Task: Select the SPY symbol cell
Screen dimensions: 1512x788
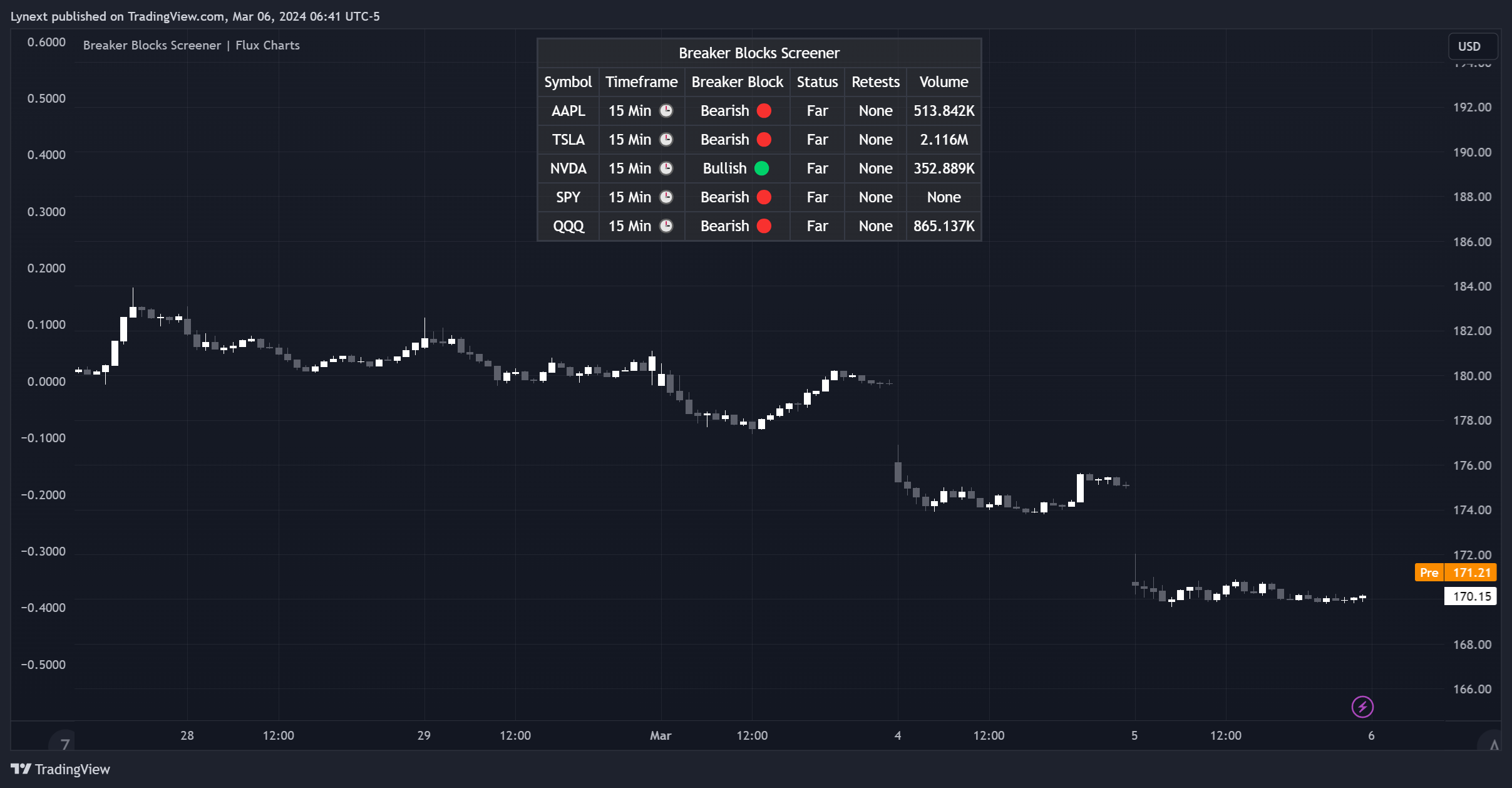Action: (x=568, y=197)
